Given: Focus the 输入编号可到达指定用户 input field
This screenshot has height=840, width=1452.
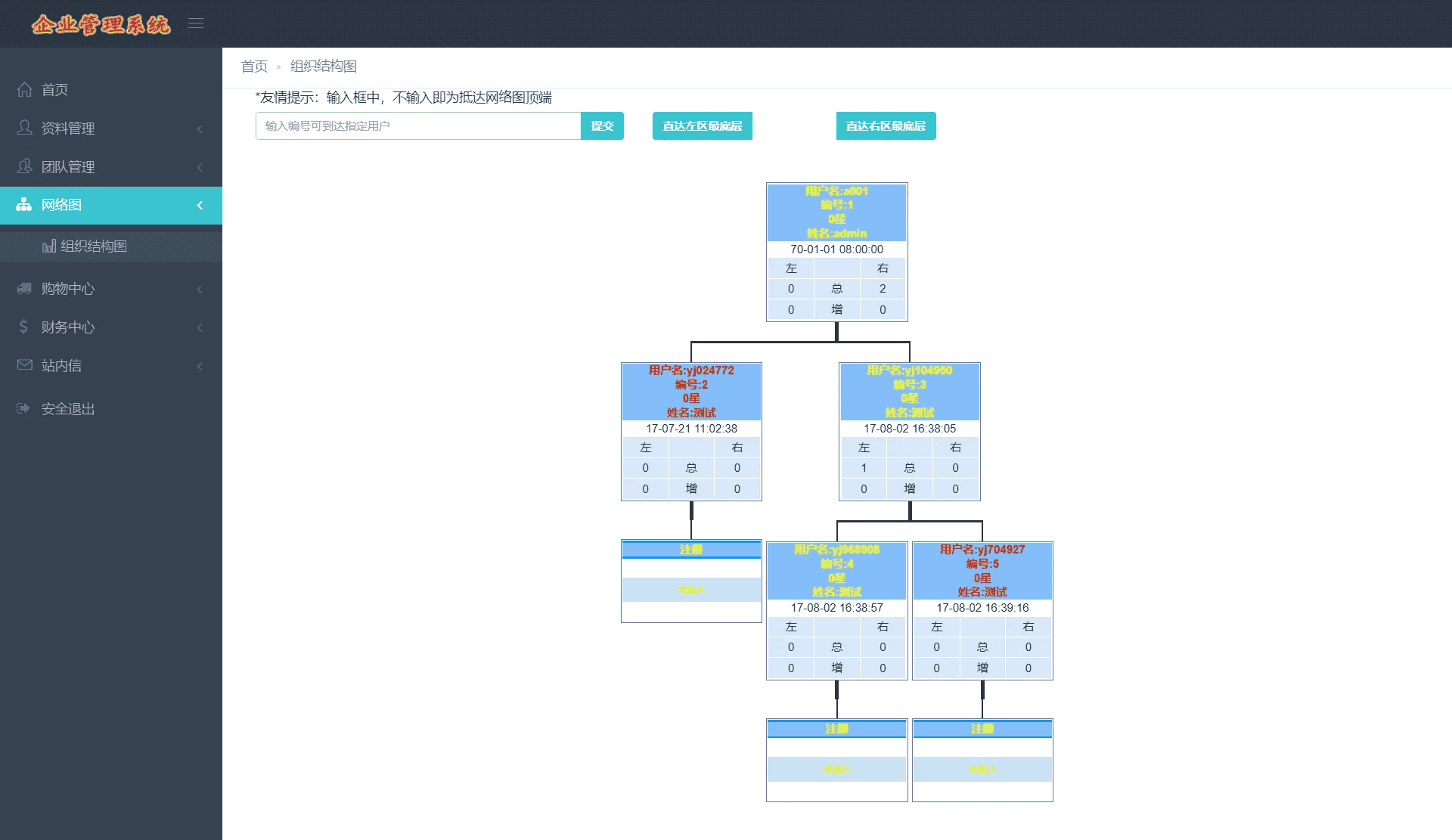Looking at the screenshot, I should pos(418,126).
